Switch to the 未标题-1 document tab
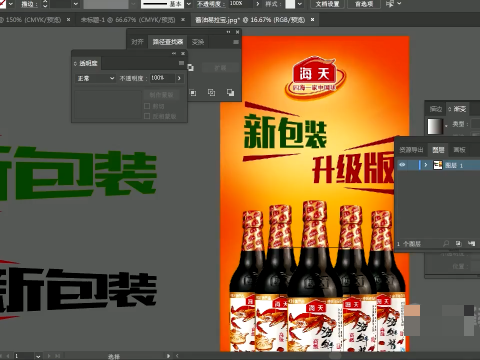Image resolution: width=480 pixels, height=360 pixels. pyautogui.click(x=128, y=20)
